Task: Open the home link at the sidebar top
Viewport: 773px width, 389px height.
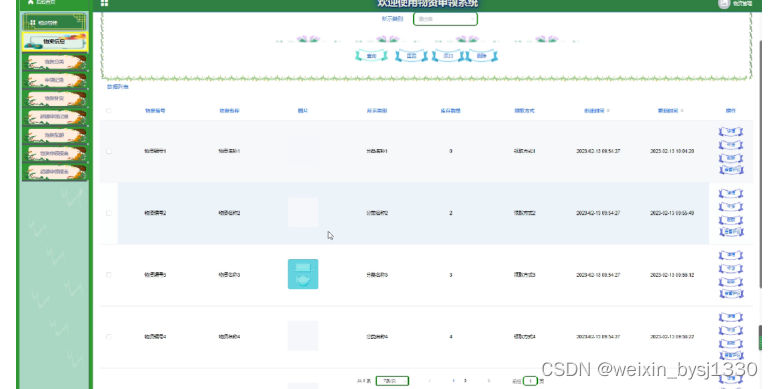Action: tap(41, 2)
